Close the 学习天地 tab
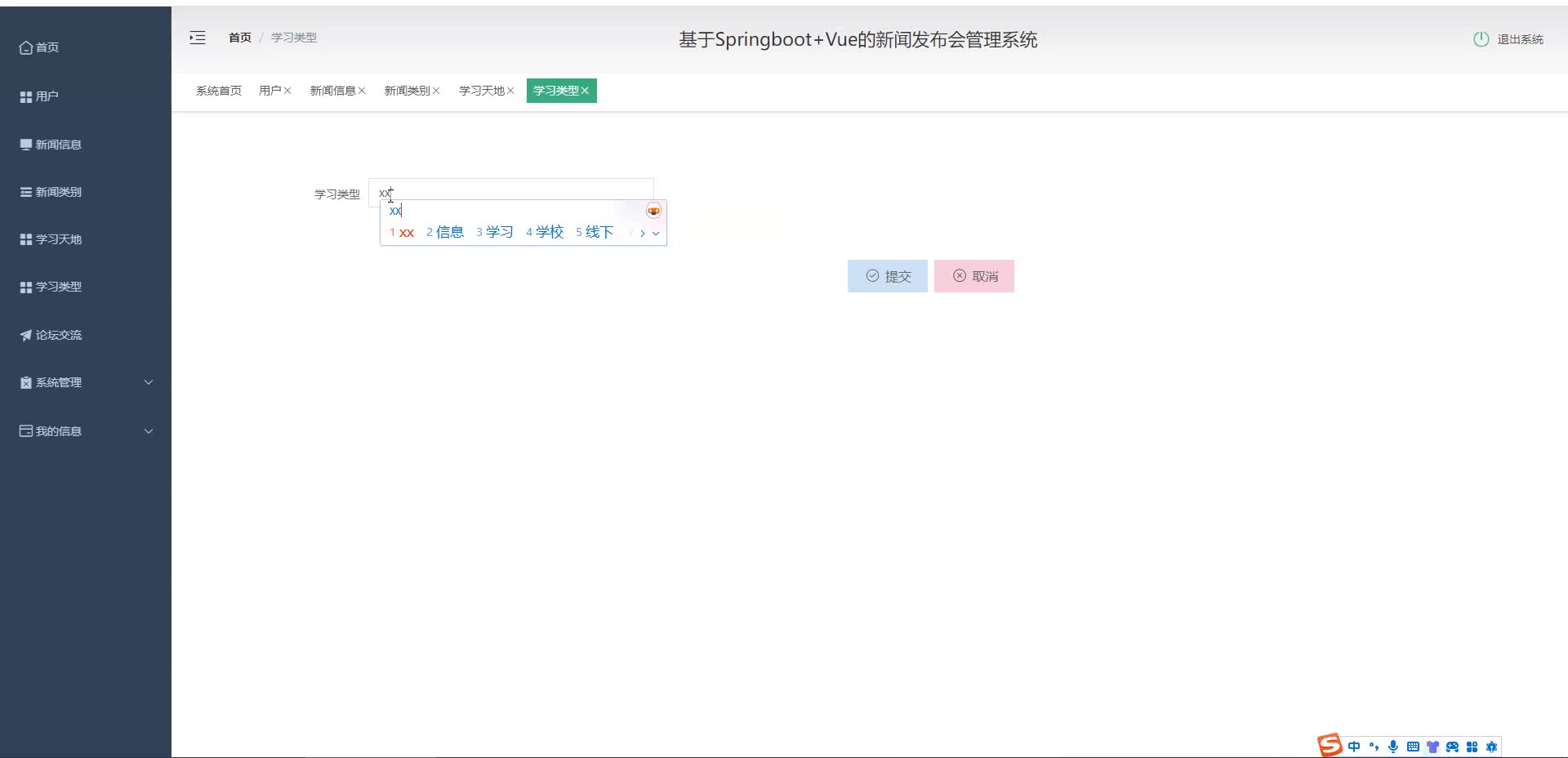The image size is (1568, 758). [510, 91]
